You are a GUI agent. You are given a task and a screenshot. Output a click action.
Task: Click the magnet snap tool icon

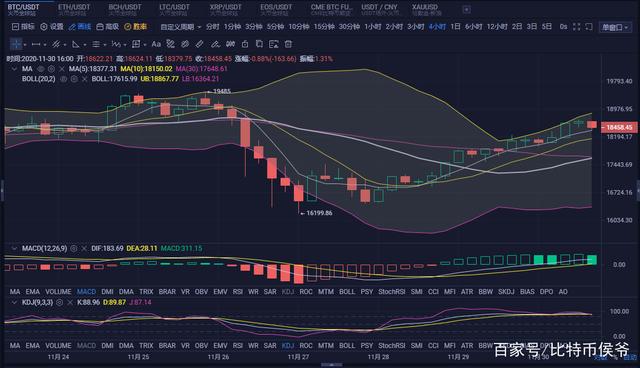coord(231,44)
